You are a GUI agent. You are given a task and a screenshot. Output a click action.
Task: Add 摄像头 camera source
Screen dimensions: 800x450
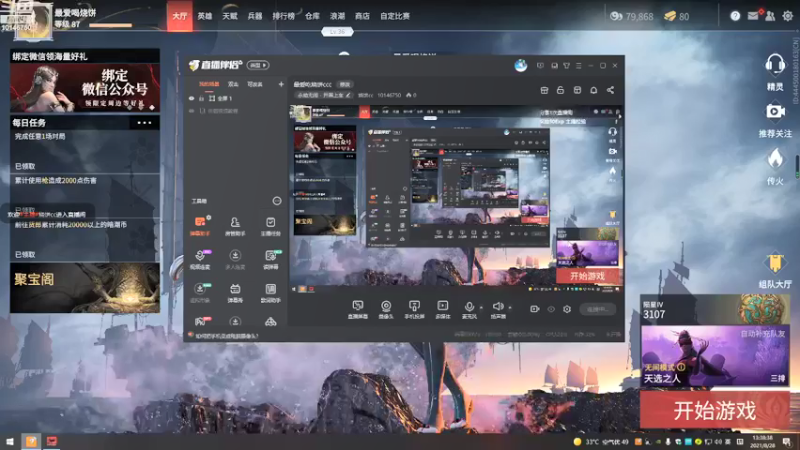(386, 309)
